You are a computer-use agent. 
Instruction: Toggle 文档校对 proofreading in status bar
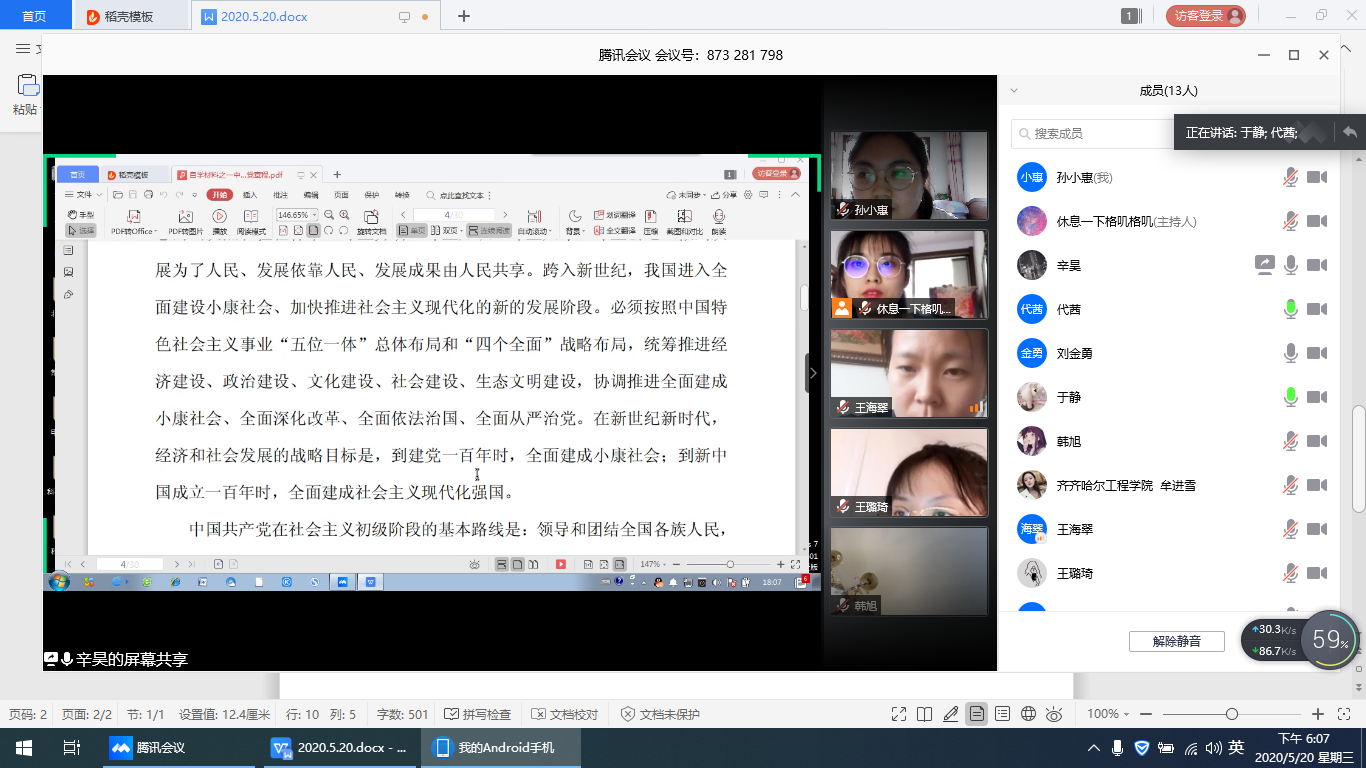[x=565, y=714]
